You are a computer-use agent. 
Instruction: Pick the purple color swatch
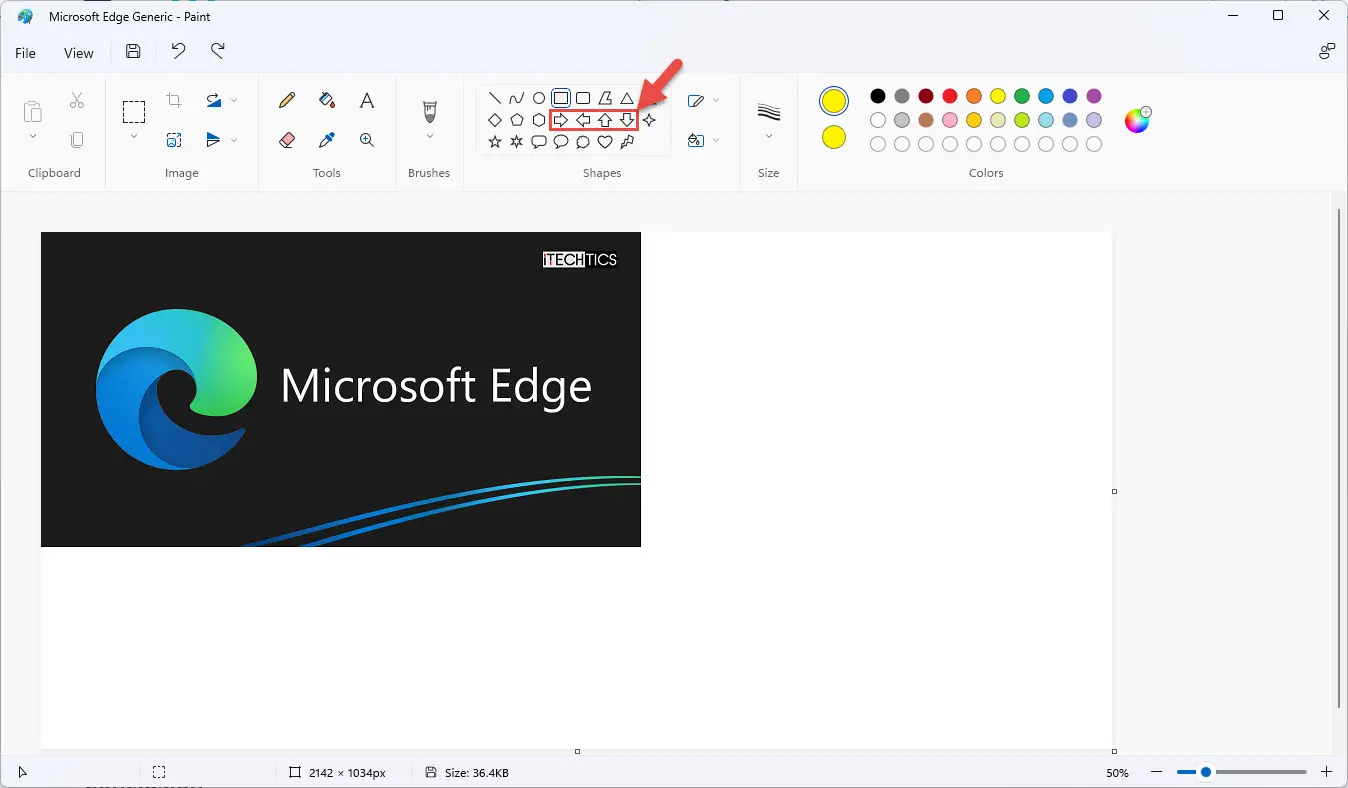click(x=1094, y=96)
